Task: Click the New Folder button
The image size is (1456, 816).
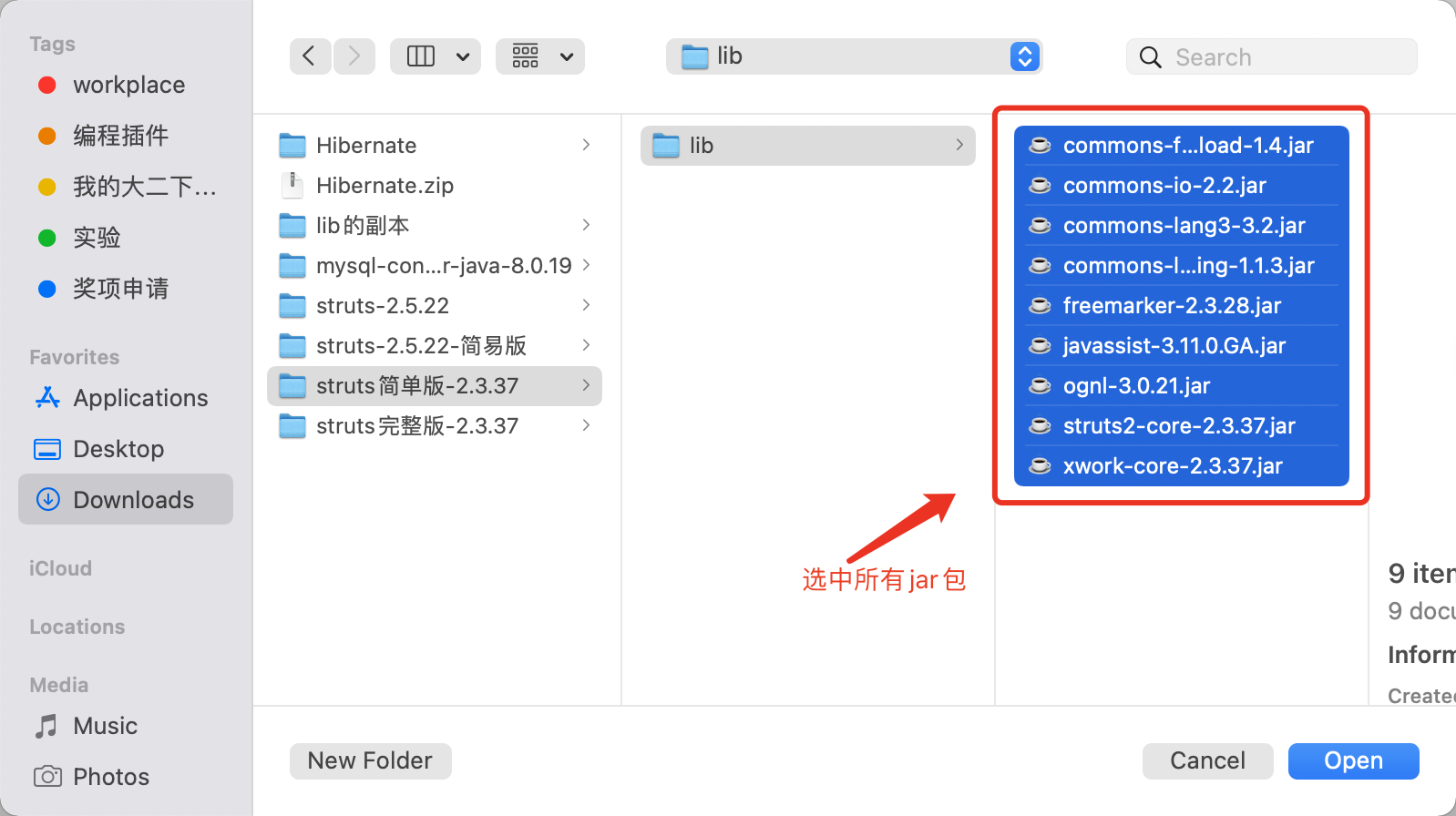Action: coord(370,760)
